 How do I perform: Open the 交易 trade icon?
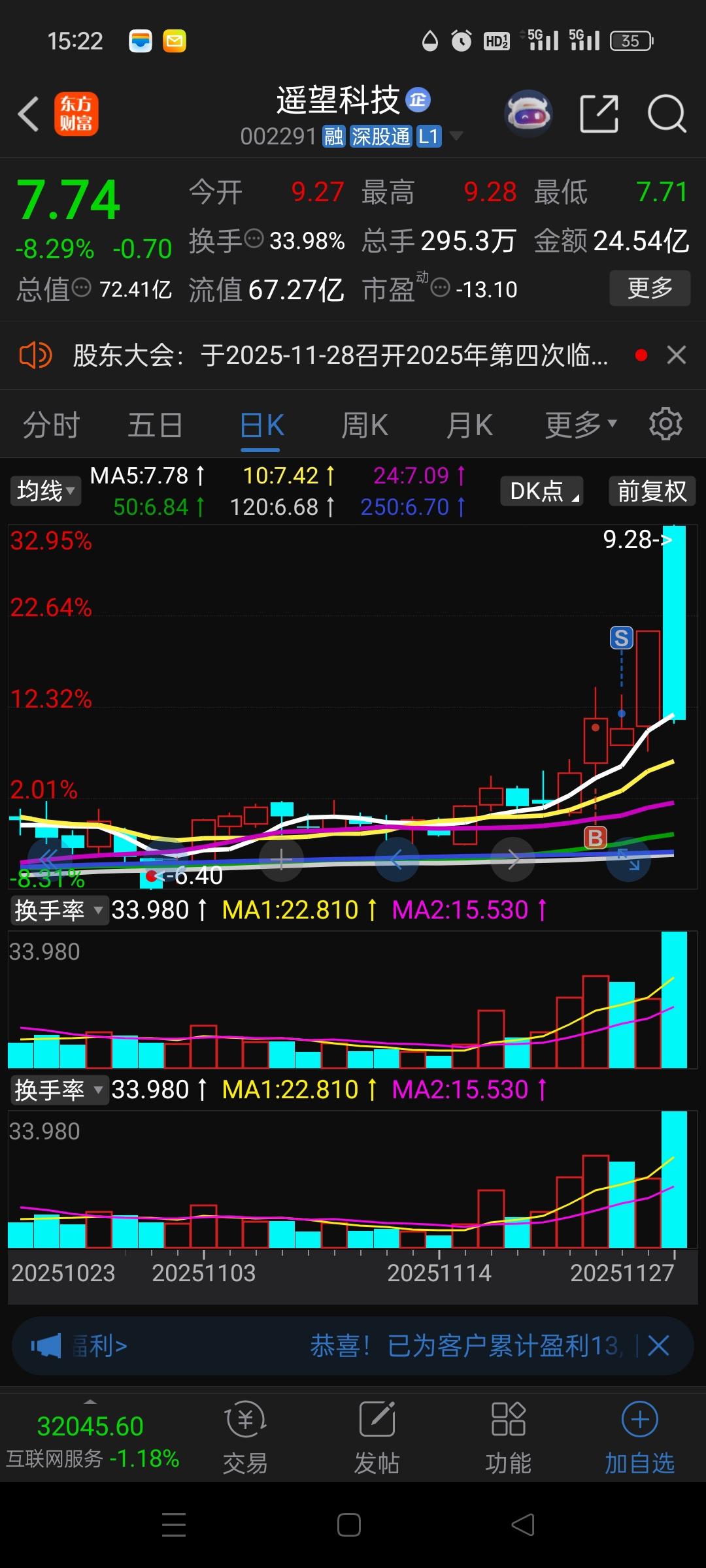pyautogui.click(x=245, y=1437)
